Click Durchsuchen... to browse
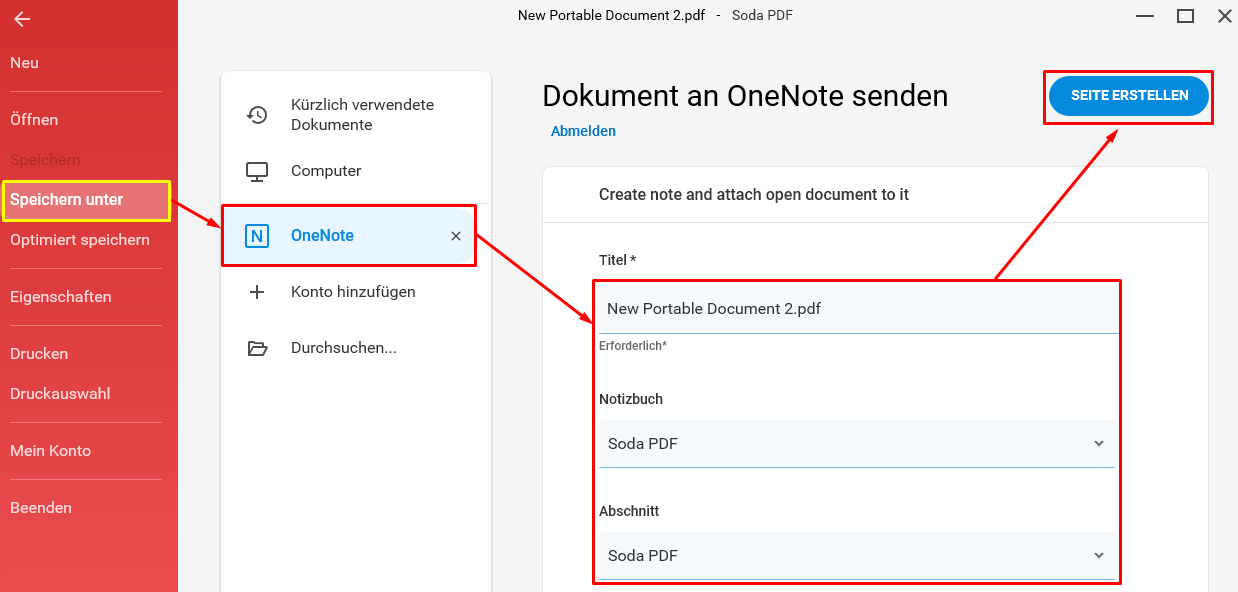This screenshot has width=1238, height=592. tap(356, 348)
